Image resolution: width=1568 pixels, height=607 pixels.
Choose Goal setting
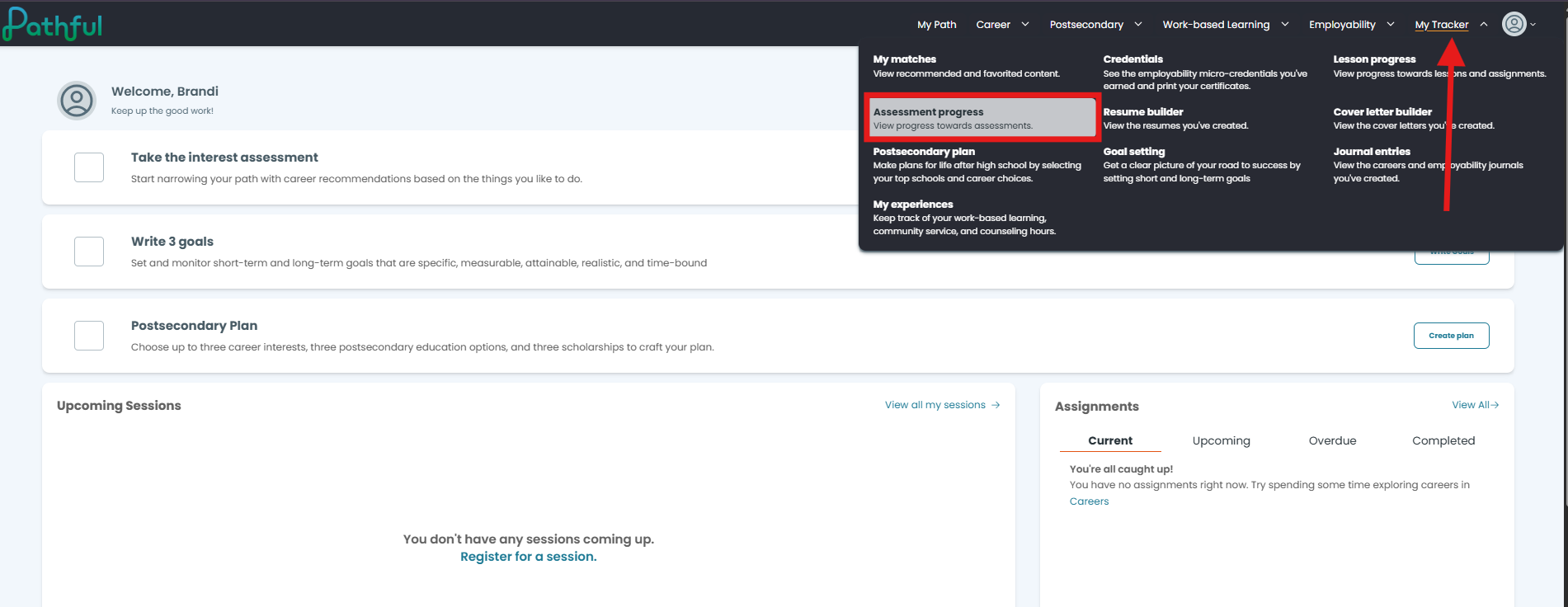(1202, 165)
